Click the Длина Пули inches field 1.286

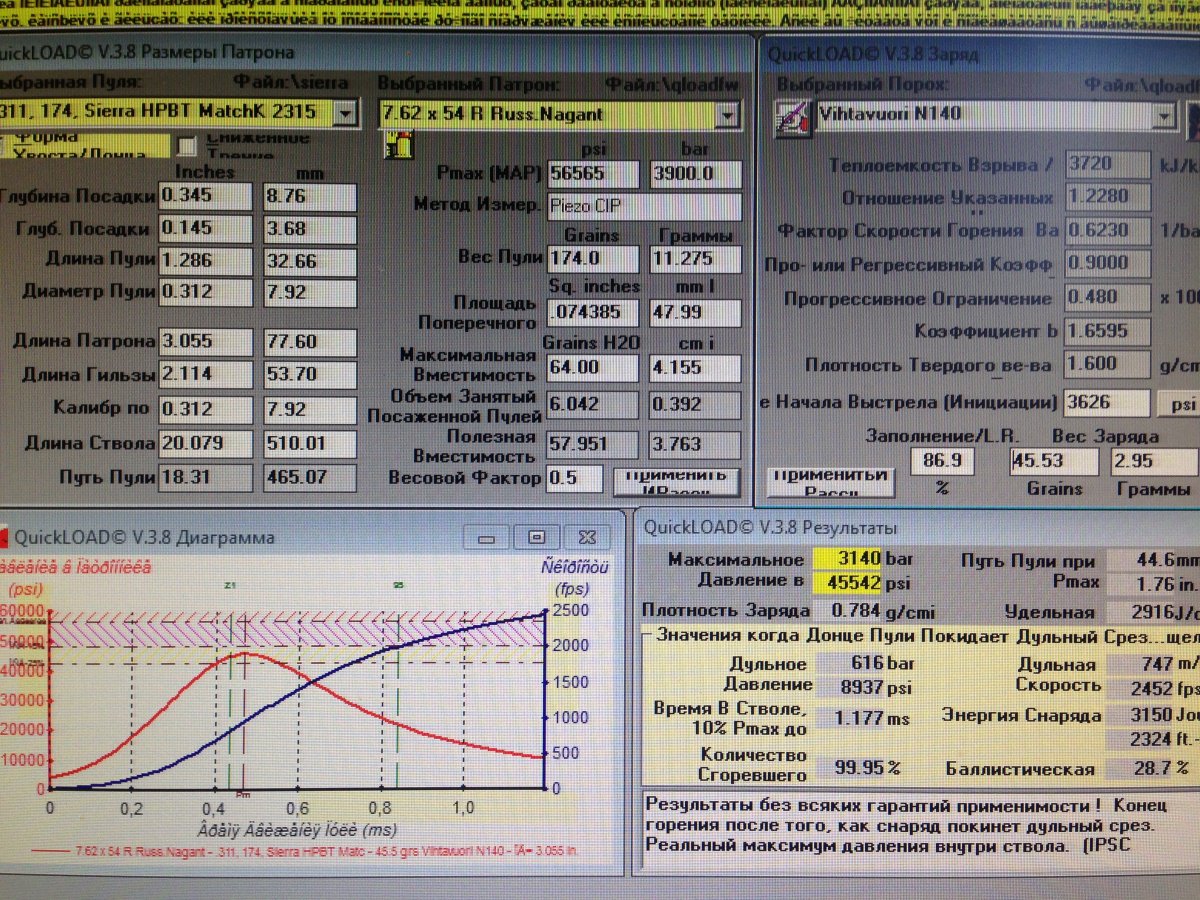206,260
